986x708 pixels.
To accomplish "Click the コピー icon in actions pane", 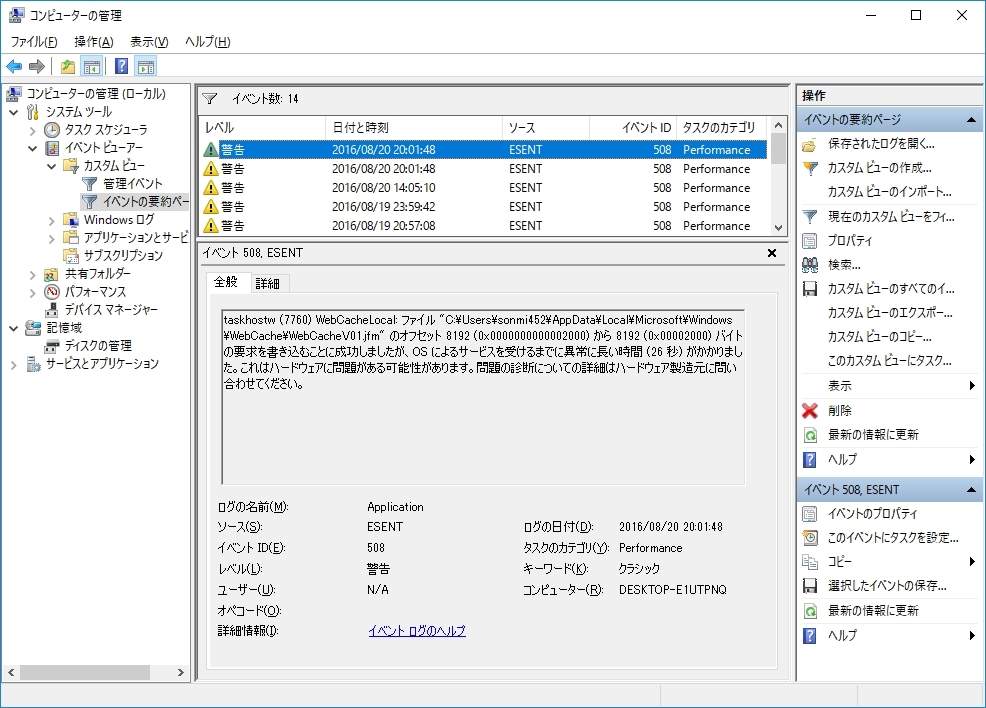I will pos(810,561).
